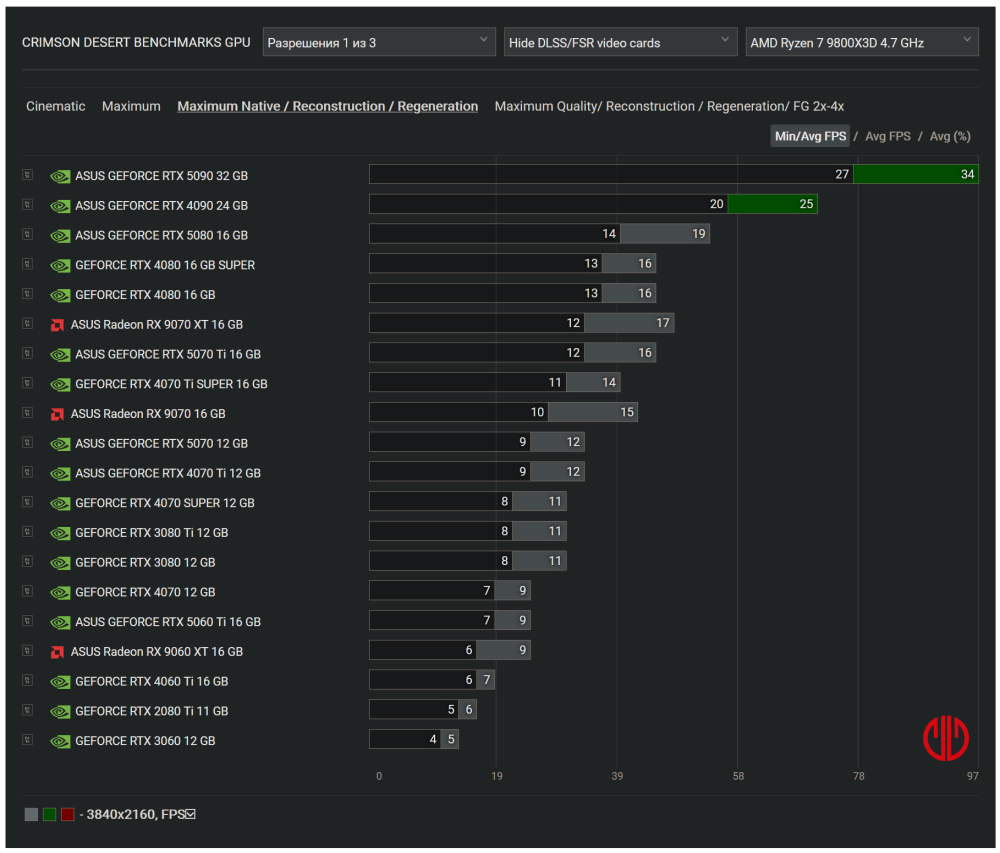Viewport: 1000px width, 853px height.
Task: Click the NVIDIA logo beside RTX 4070 SUPER
Action: [60, 504]
